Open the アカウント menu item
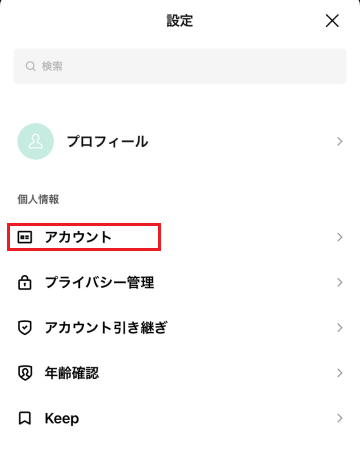 [x=180, y=237]
